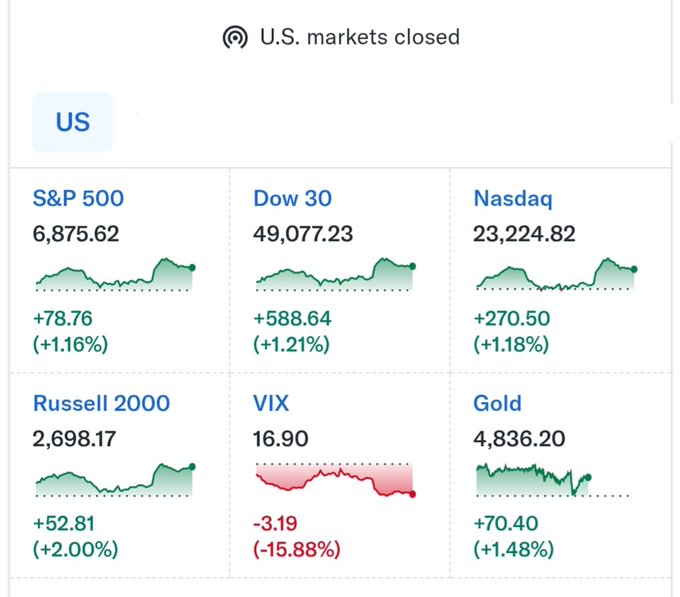
Task: Click the broadcast icon beside U.S. markets closed
Action: click(235, 38)
